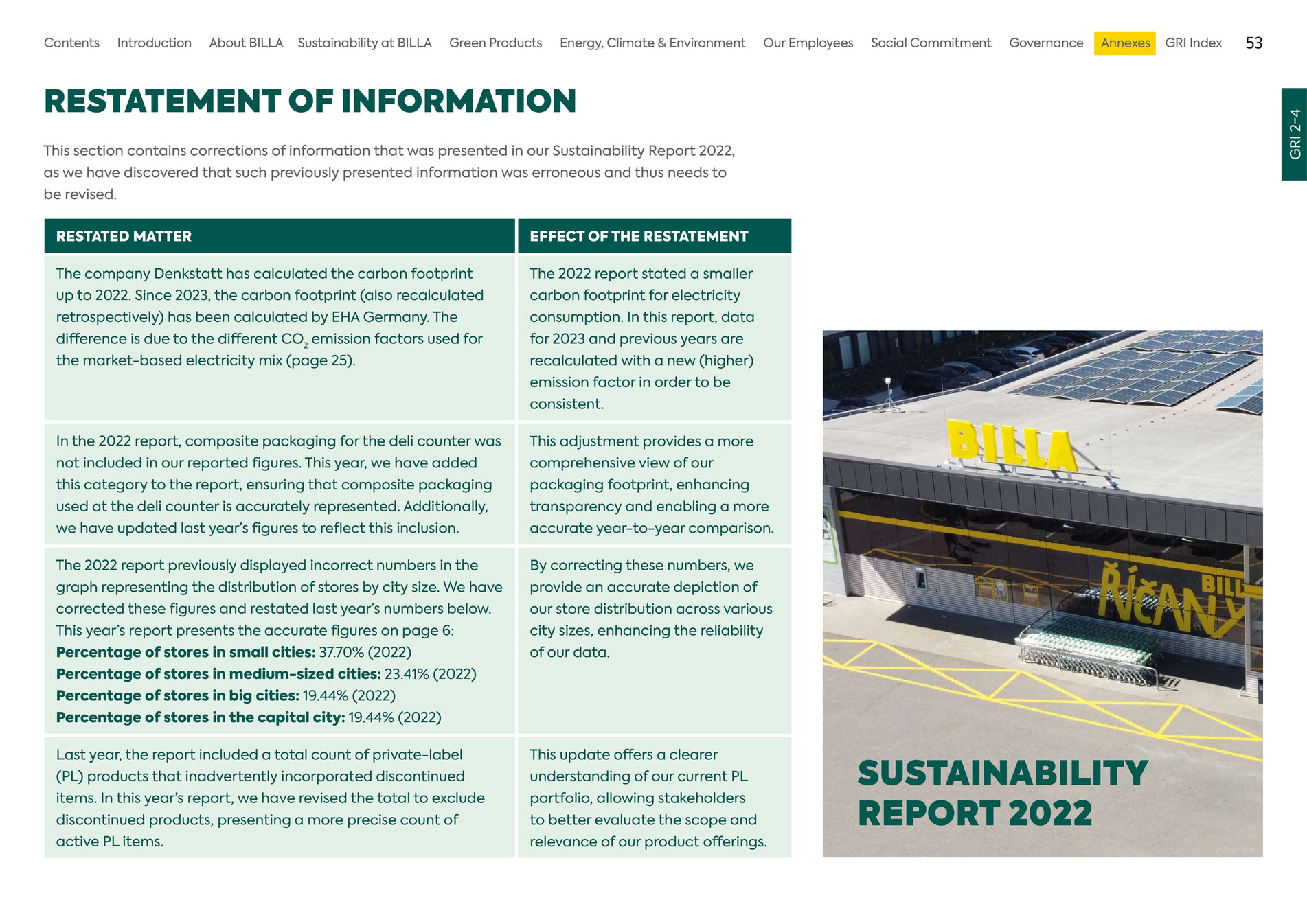Click 'This adjustment provides a more' cell text
This screenshot has height=924, width=1307.
click(652, 484)
